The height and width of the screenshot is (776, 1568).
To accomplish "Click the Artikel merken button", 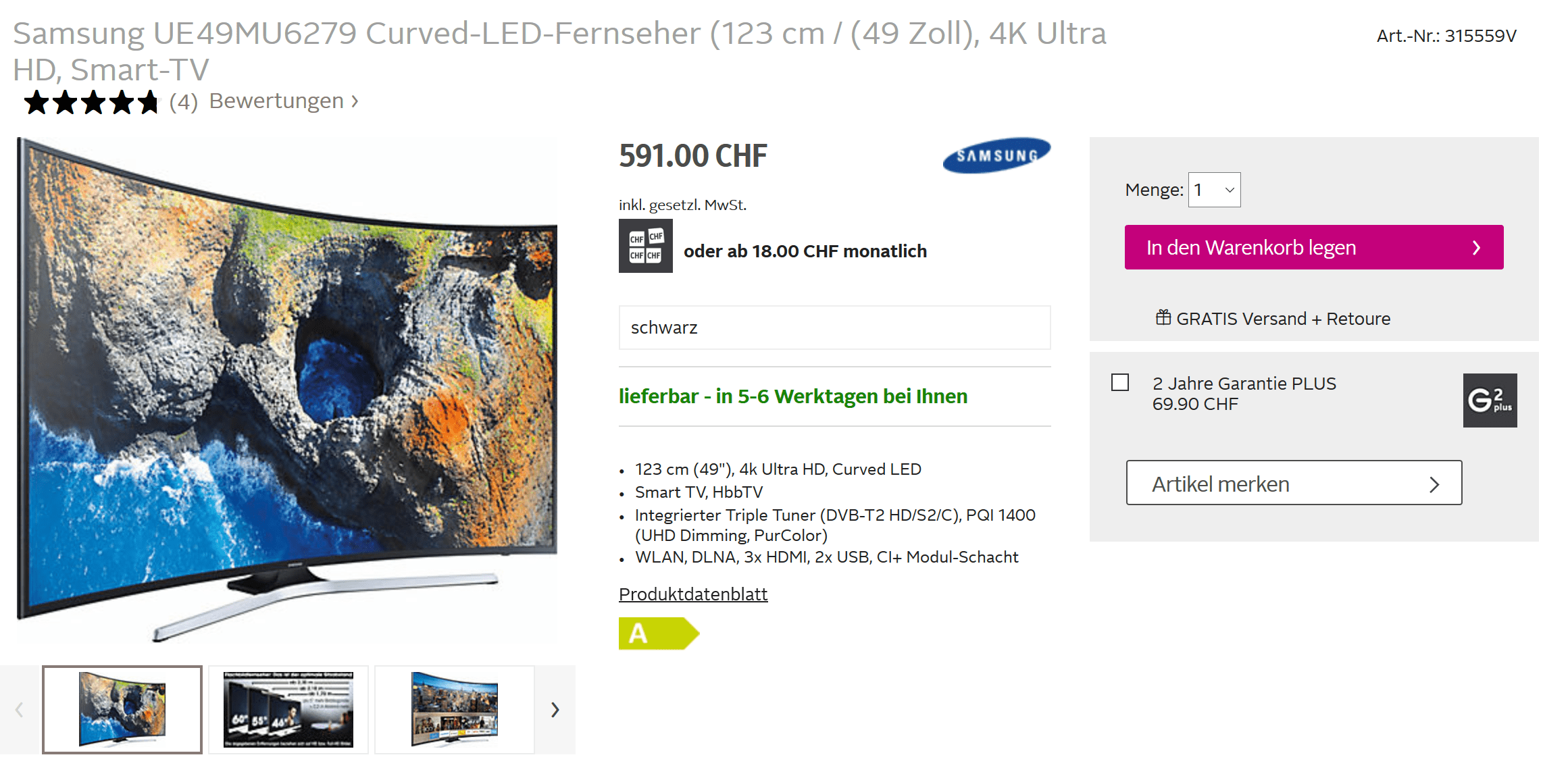I will point(1294,483).
